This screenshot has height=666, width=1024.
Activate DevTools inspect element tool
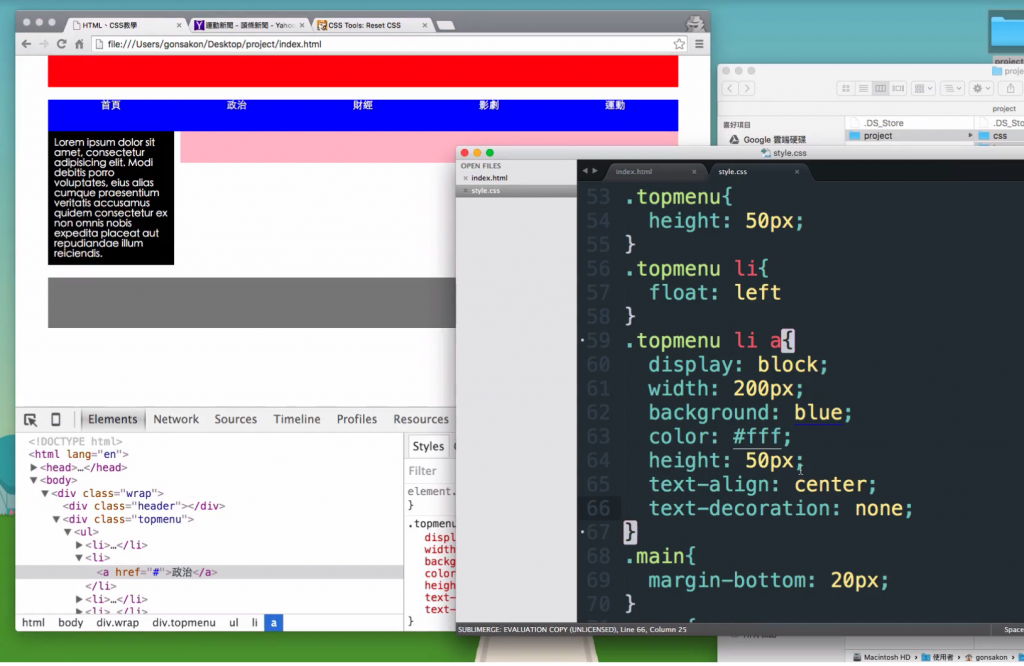30,420
